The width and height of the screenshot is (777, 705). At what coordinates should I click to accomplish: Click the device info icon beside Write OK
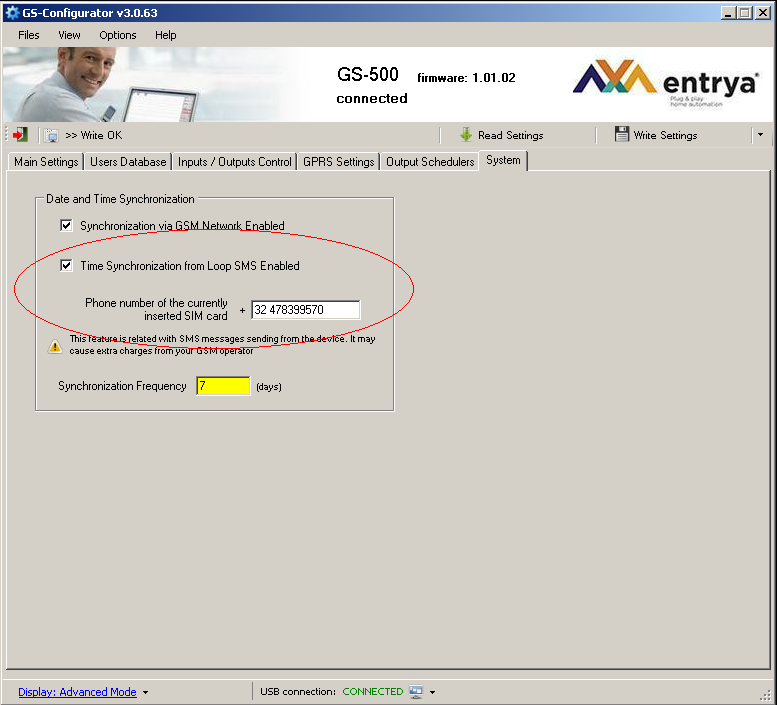click(51, 135)
